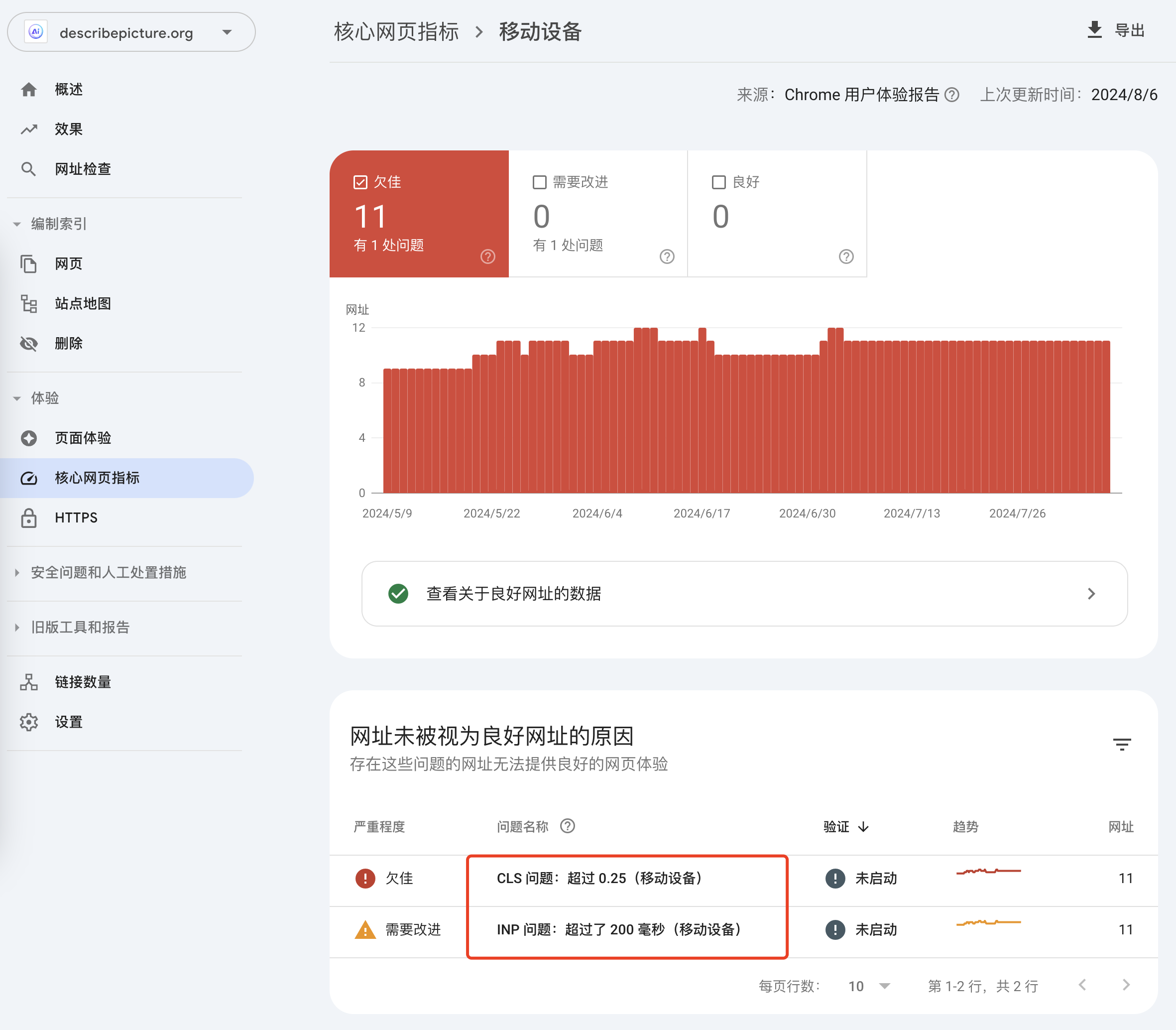Screen dimensions: 1176x1030
Task: Open the filter icon in issues table
Action: coord(1122,744)
